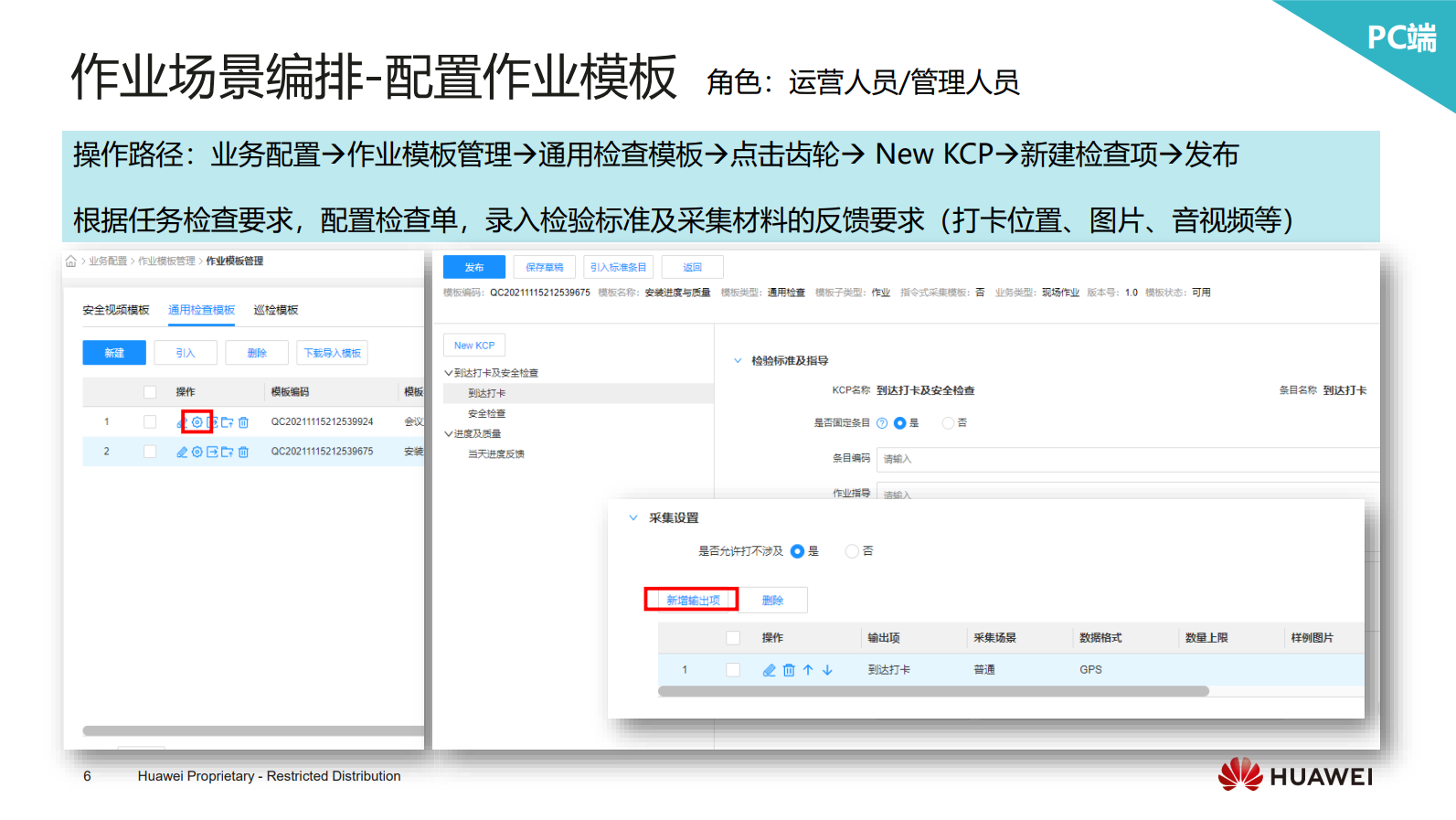Click 模板编码 column header
This screenshot has height=820, width=1456.
click(x=291, y=392)
